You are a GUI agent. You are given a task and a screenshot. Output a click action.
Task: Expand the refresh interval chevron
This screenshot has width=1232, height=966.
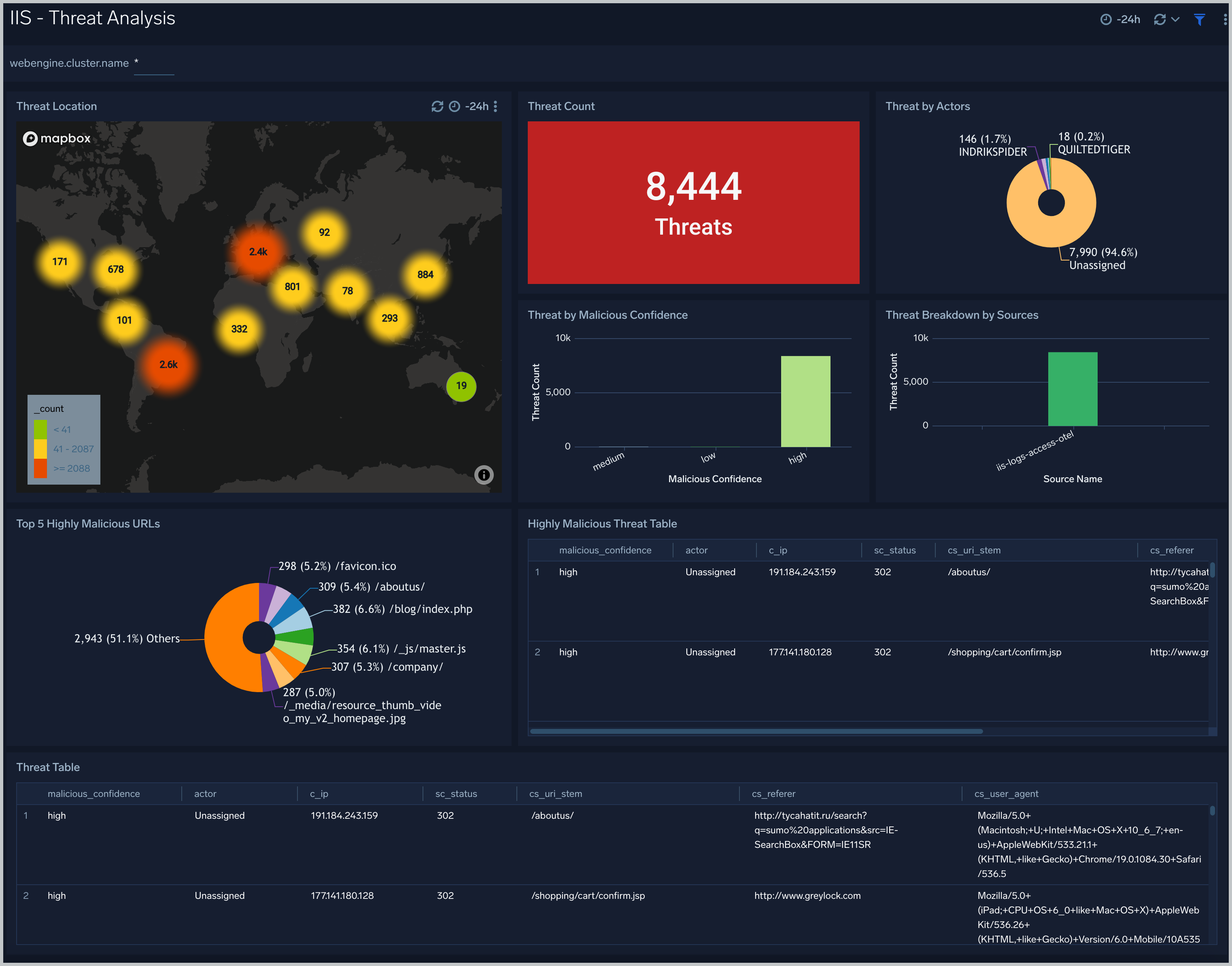(x=1175, y=19)
